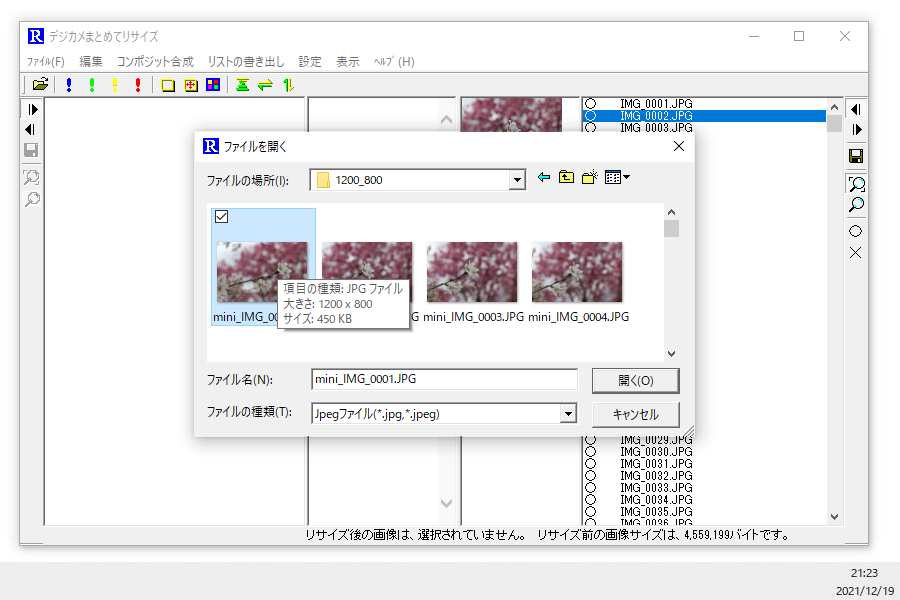The image size is (900, 600).
Task: Click the lower magnifier icon in right sidebar
Action: tap(856, 204)
